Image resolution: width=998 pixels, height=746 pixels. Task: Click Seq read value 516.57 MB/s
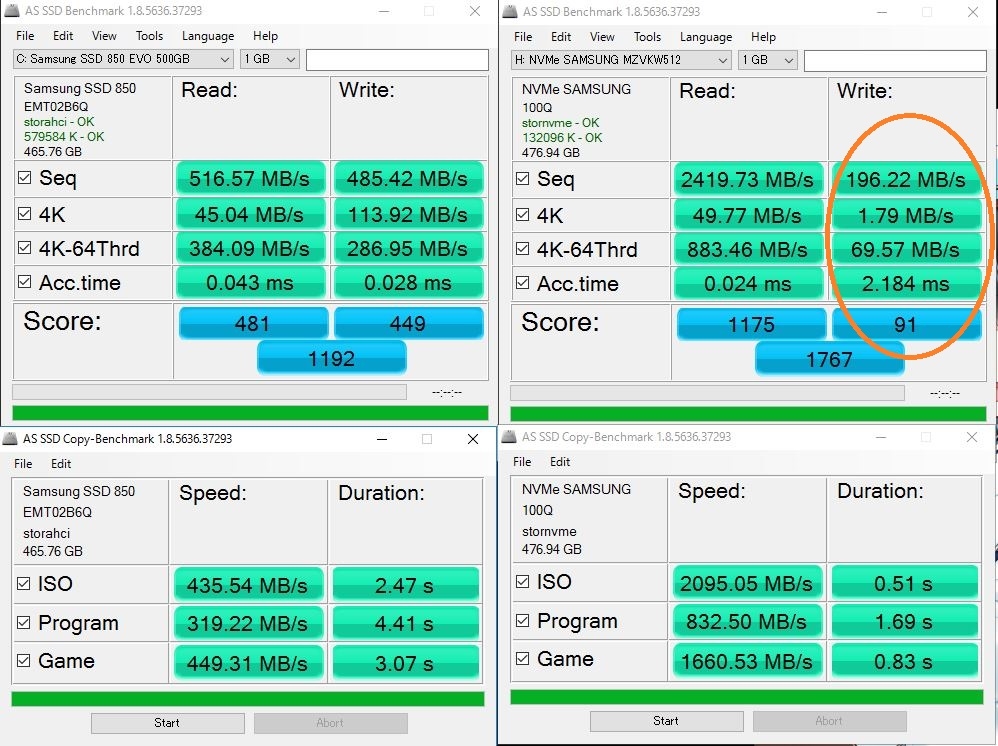point(250,178)
